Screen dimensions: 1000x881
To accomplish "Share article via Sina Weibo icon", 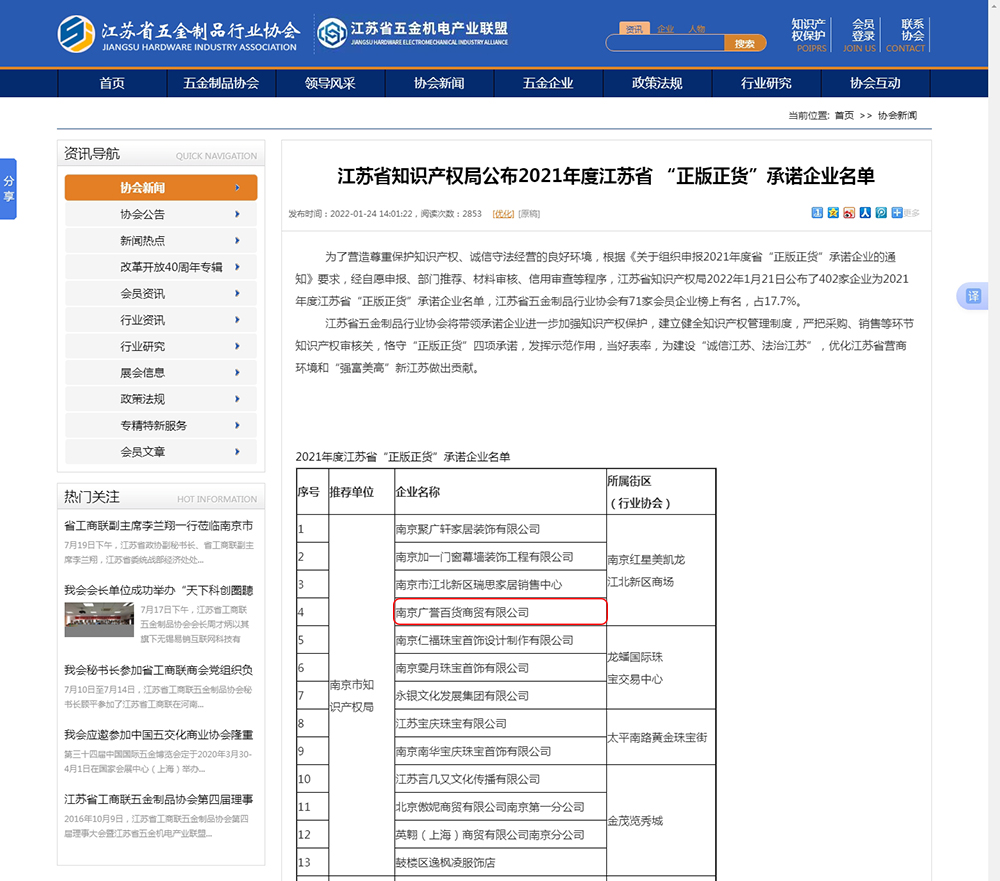I will coord(849,213).
